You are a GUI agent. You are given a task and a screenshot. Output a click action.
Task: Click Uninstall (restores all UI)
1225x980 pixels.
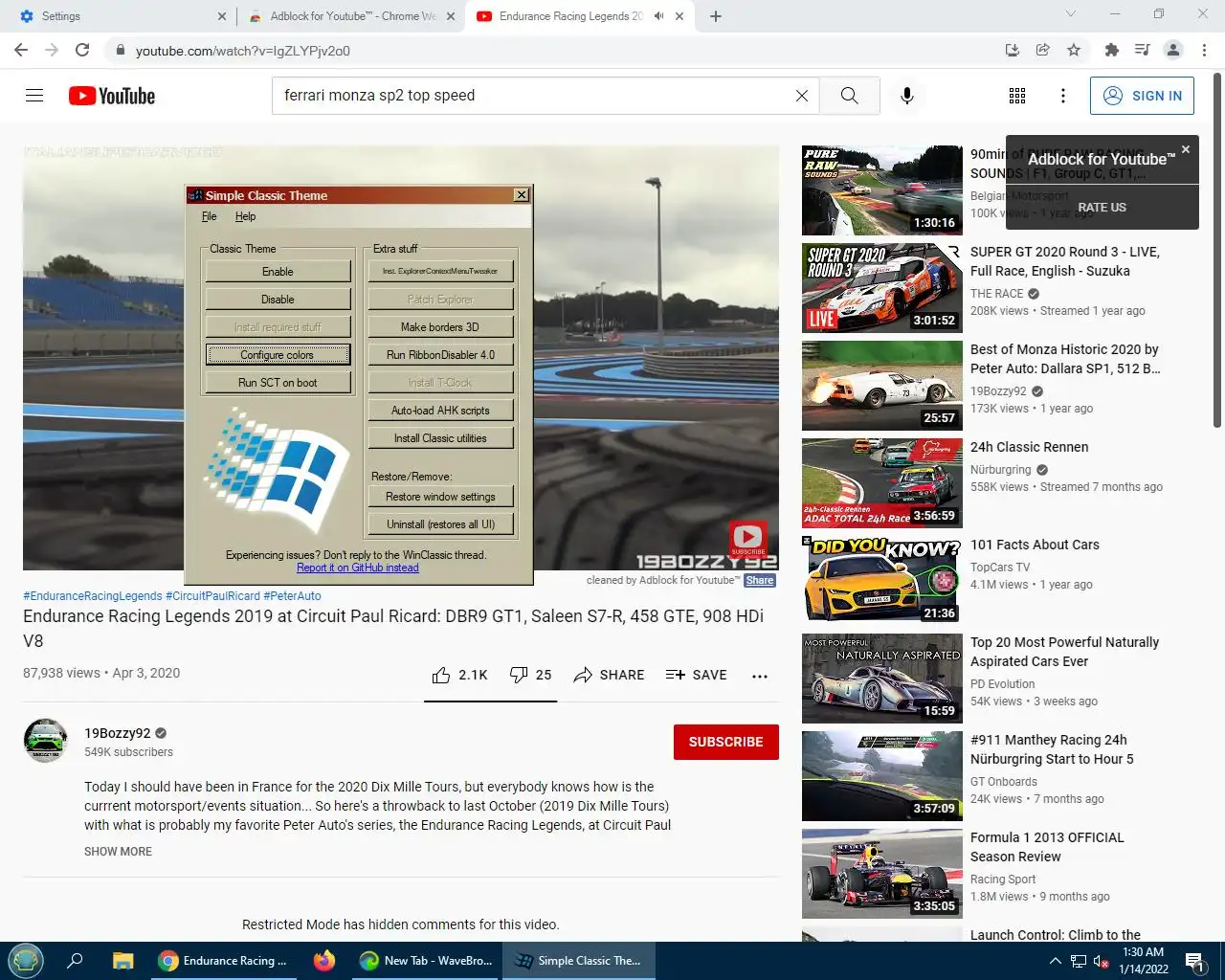pos(440,524)
